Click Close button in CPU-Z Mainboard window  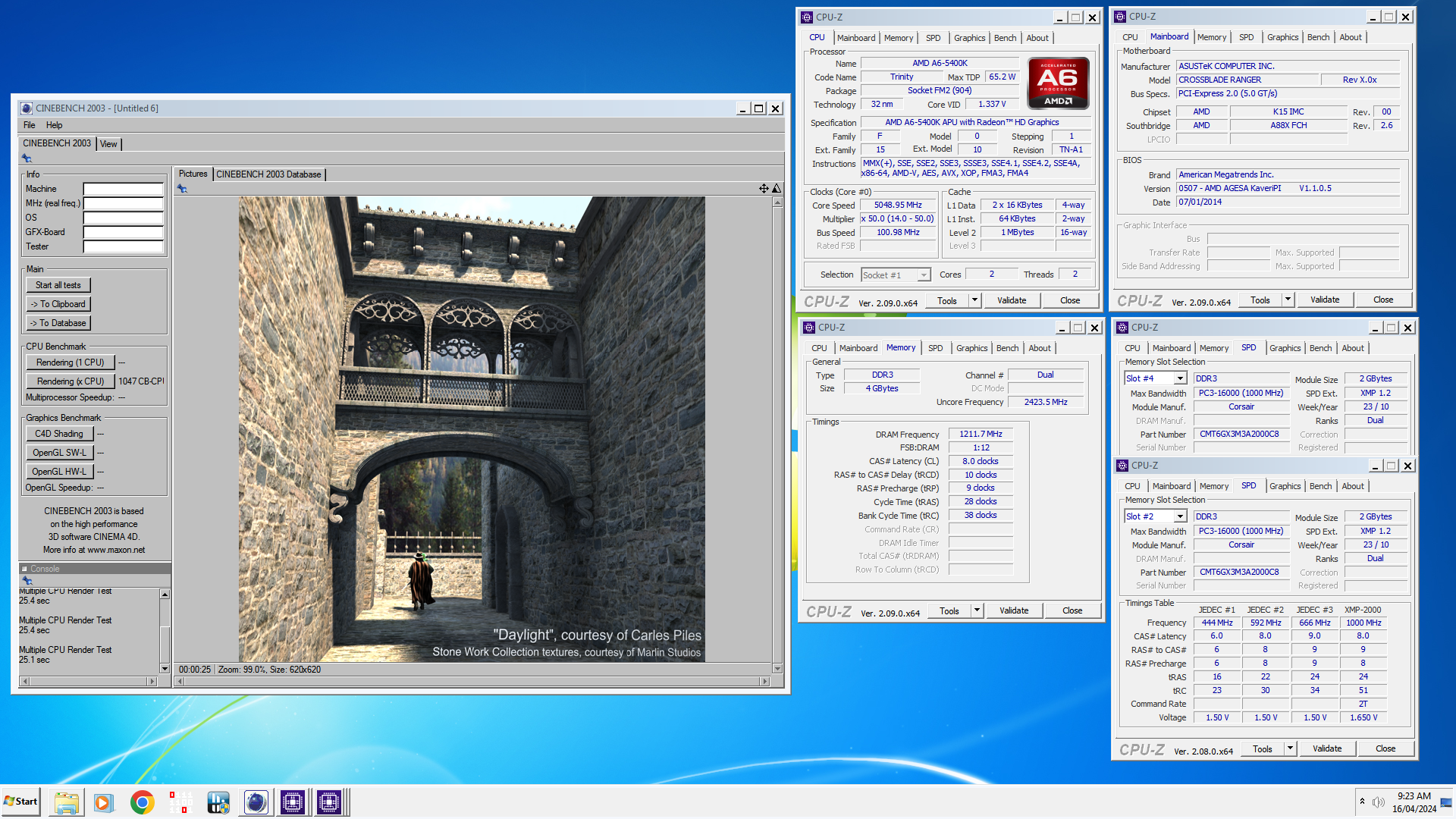pos(1383,300)
